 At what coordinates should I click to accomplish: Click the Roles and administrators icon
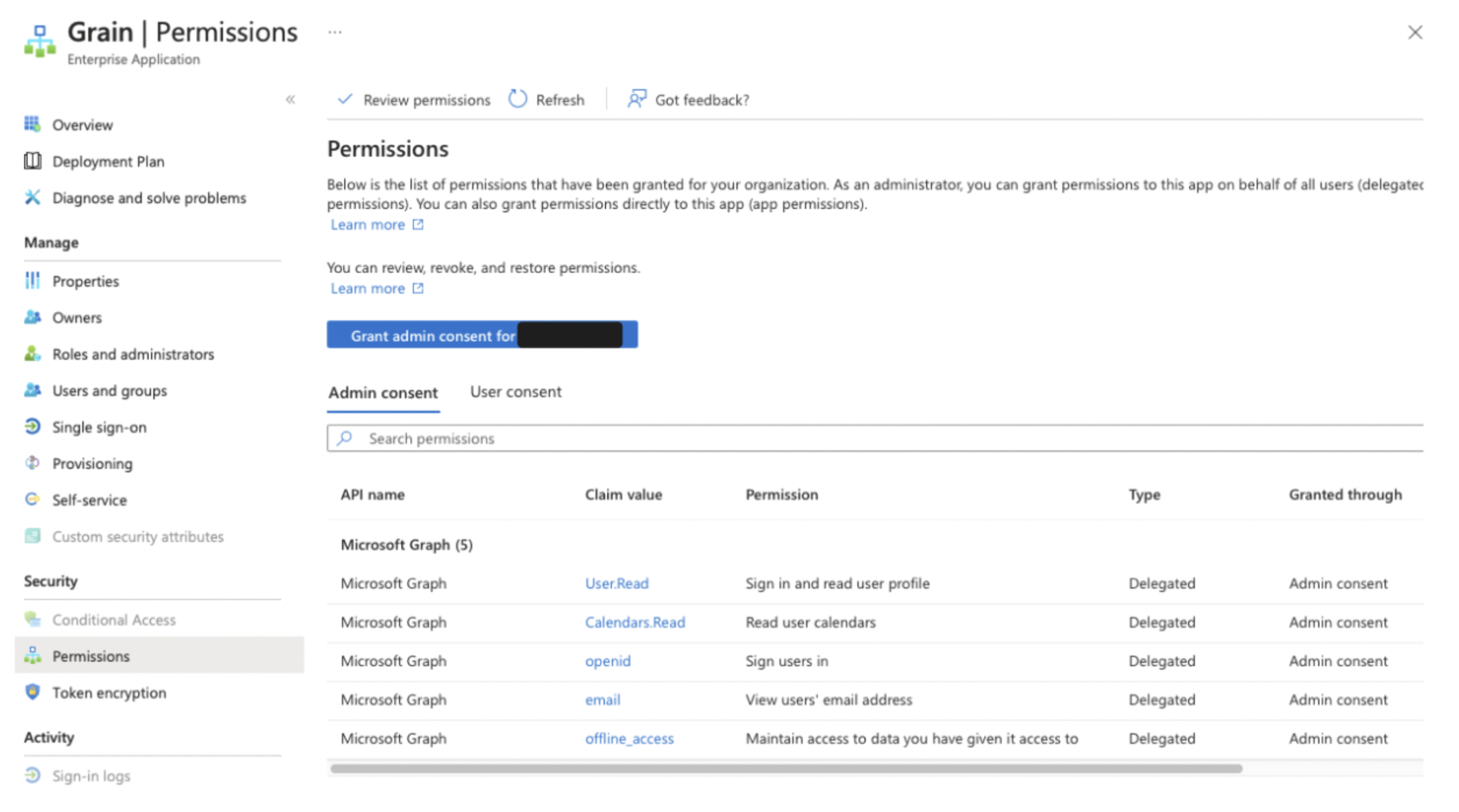coord(33,354)
